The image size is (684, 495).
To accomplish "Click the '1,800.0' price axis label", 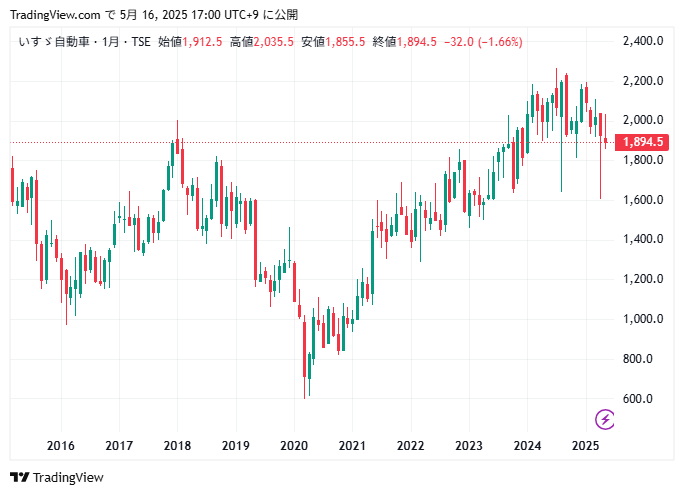I will [643, 160].
